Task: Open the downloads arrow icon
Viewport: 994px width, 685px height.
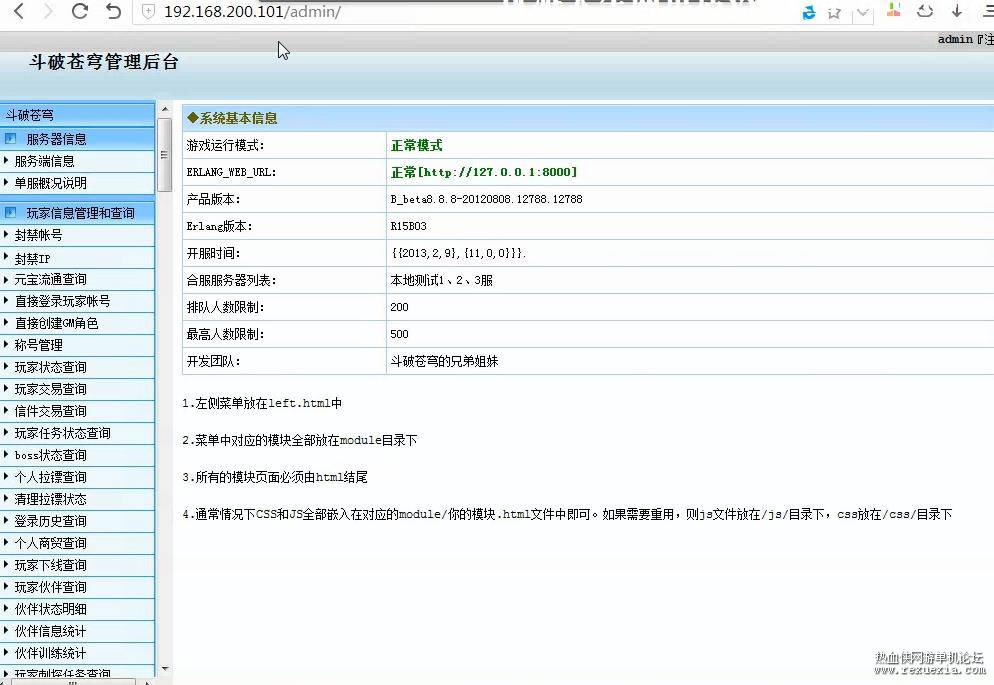Action: point(957,11)
